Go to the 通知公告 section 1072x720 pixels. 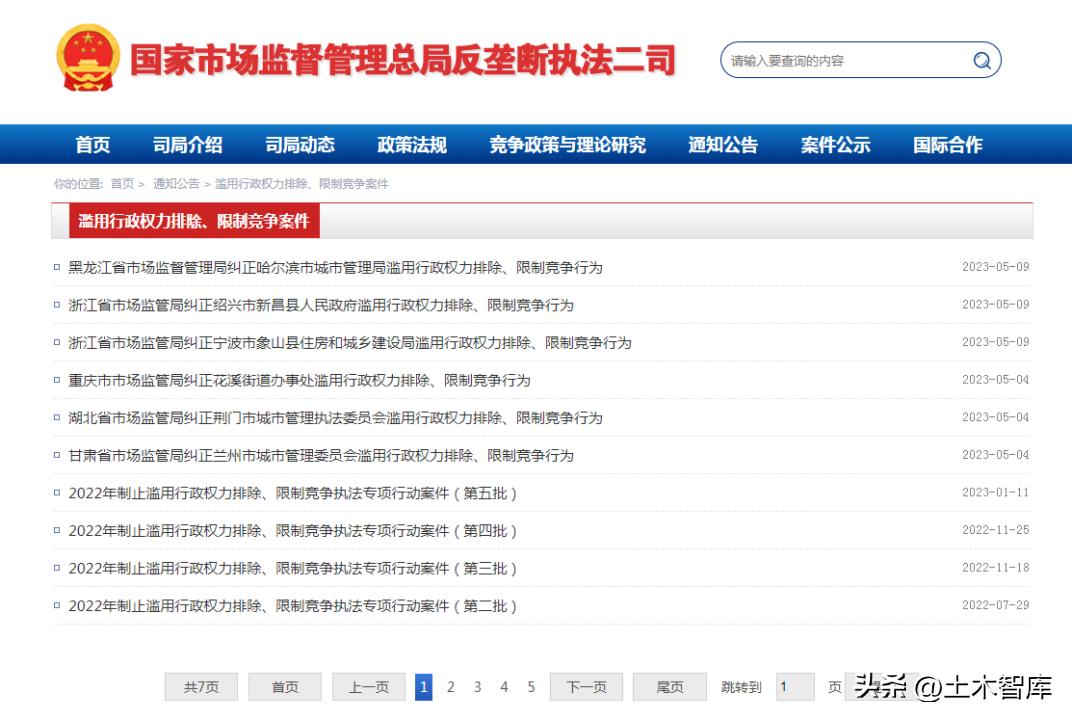tap(720, 144)
